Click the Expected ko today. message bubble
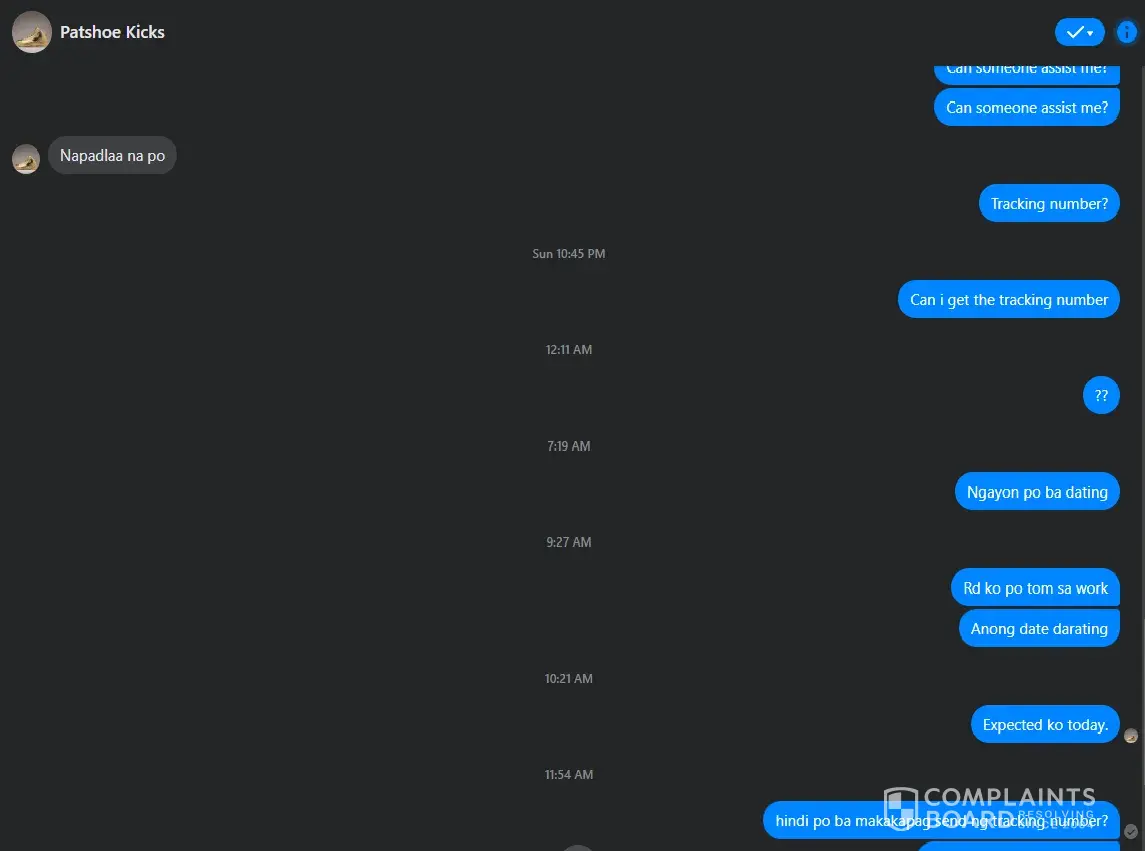Viewport: 1145px width, 851px height. [1045, 725]
